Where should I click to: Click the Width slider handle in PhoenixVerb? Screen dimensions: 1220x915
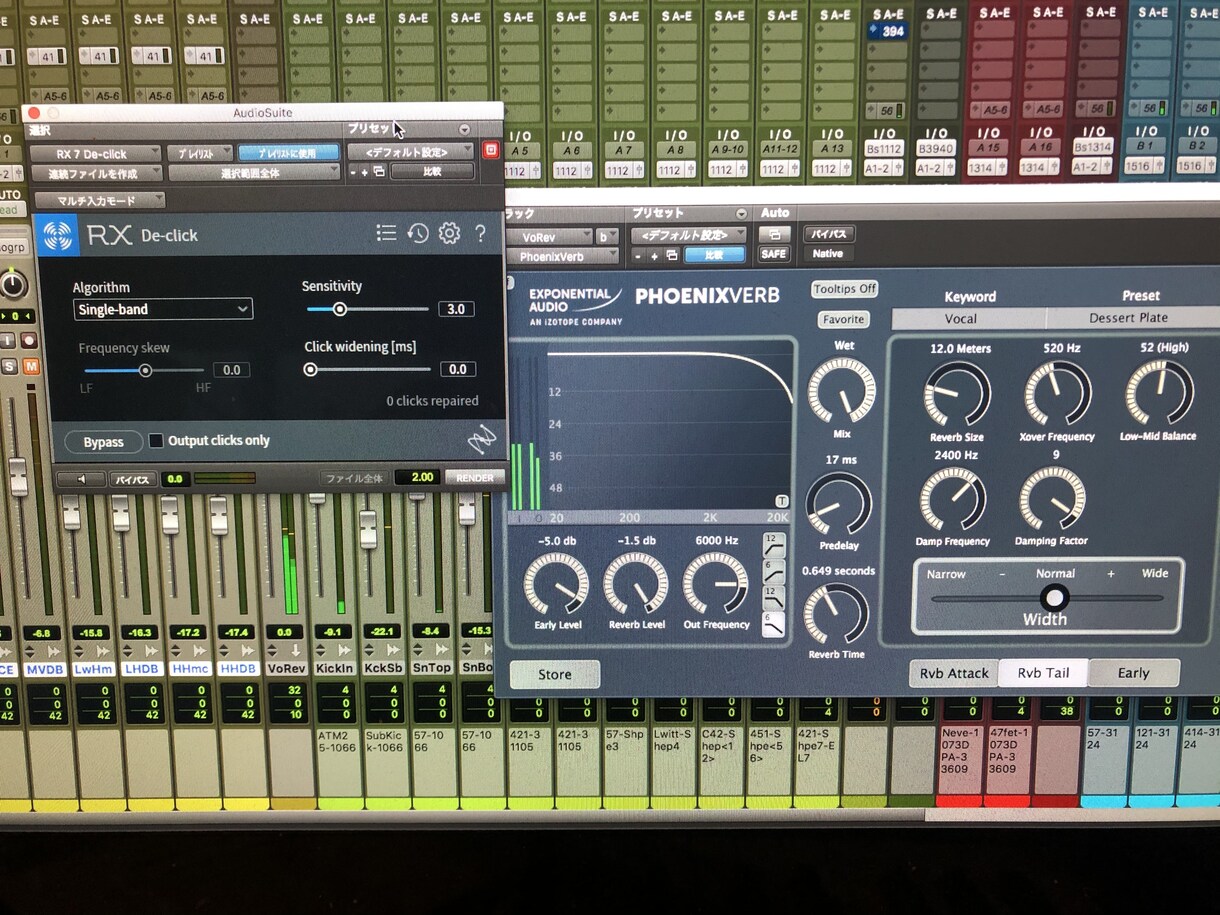point(1054,598)
